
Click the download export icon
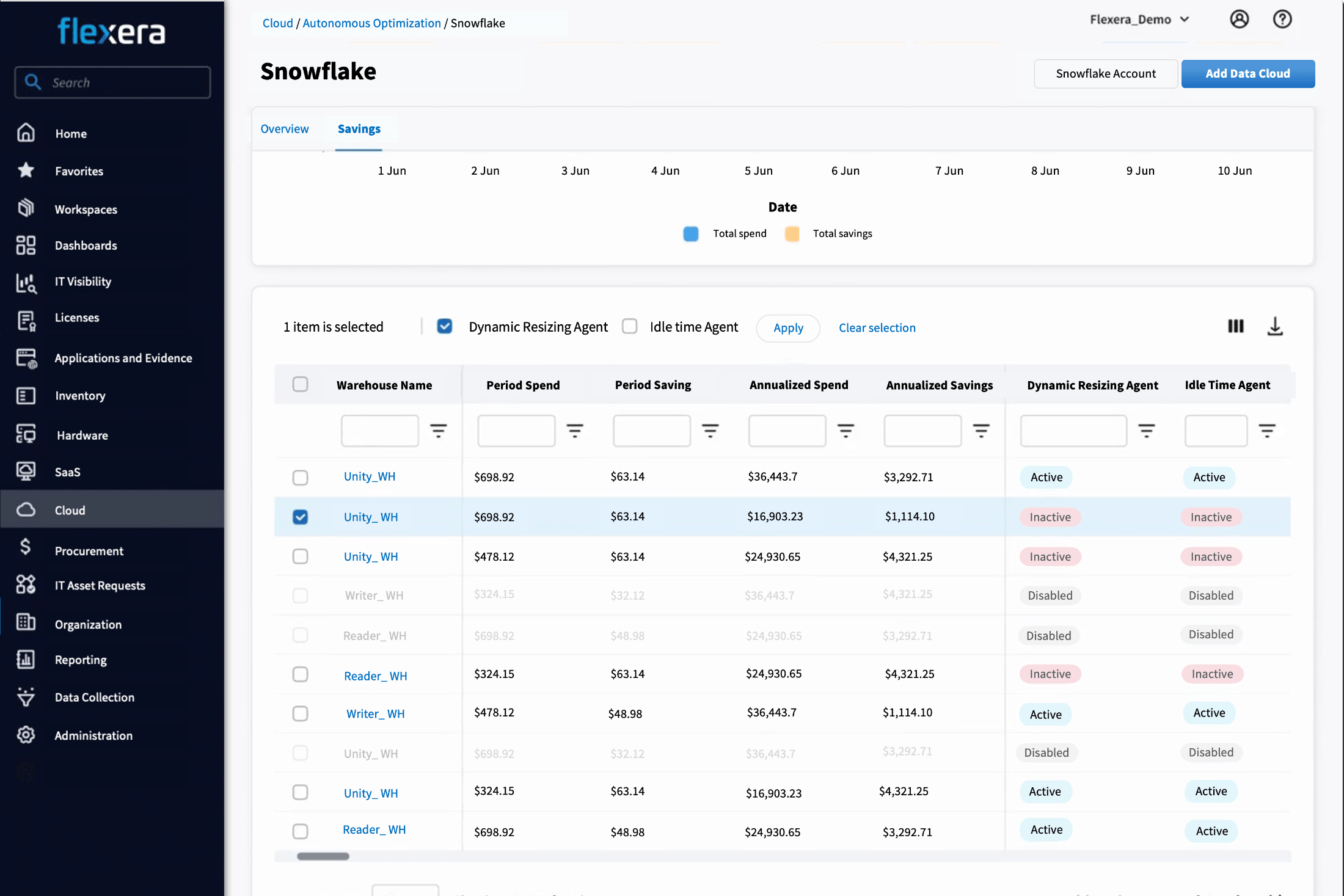1275,326
